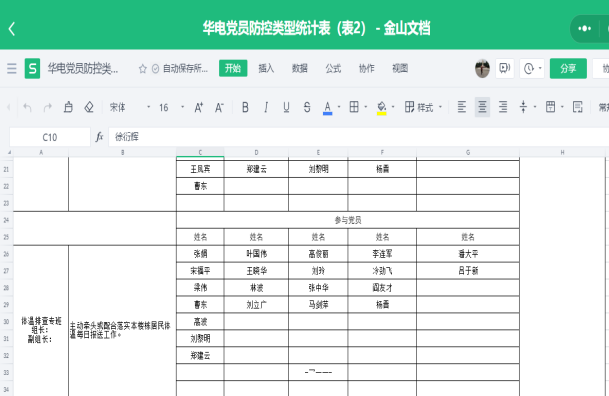Image resolution: width=609 pixels, height=396 pixels.
Task: Set vertical alignment
Action: [x=523, y=107]
